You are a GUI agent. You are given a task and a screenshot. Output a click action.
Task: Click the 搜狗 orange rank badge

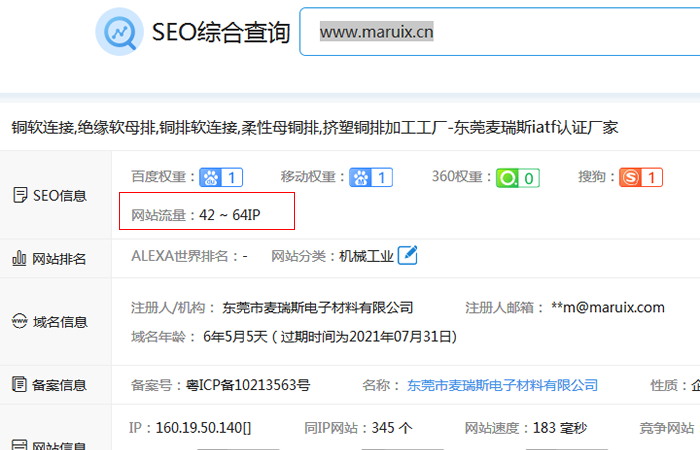pyautogui.click(x=641, y=177)
